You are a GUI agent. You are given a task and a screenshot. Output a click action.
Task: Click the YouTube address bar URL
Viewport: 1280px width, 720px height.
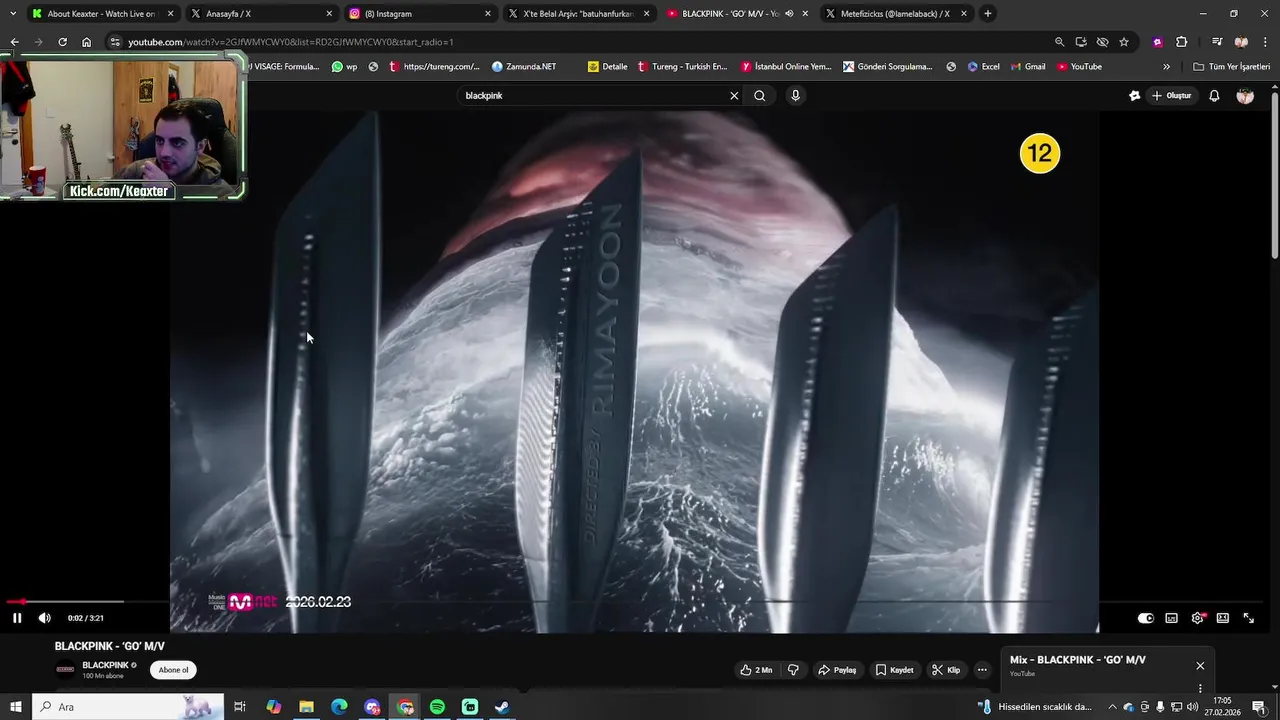[290, 42]
